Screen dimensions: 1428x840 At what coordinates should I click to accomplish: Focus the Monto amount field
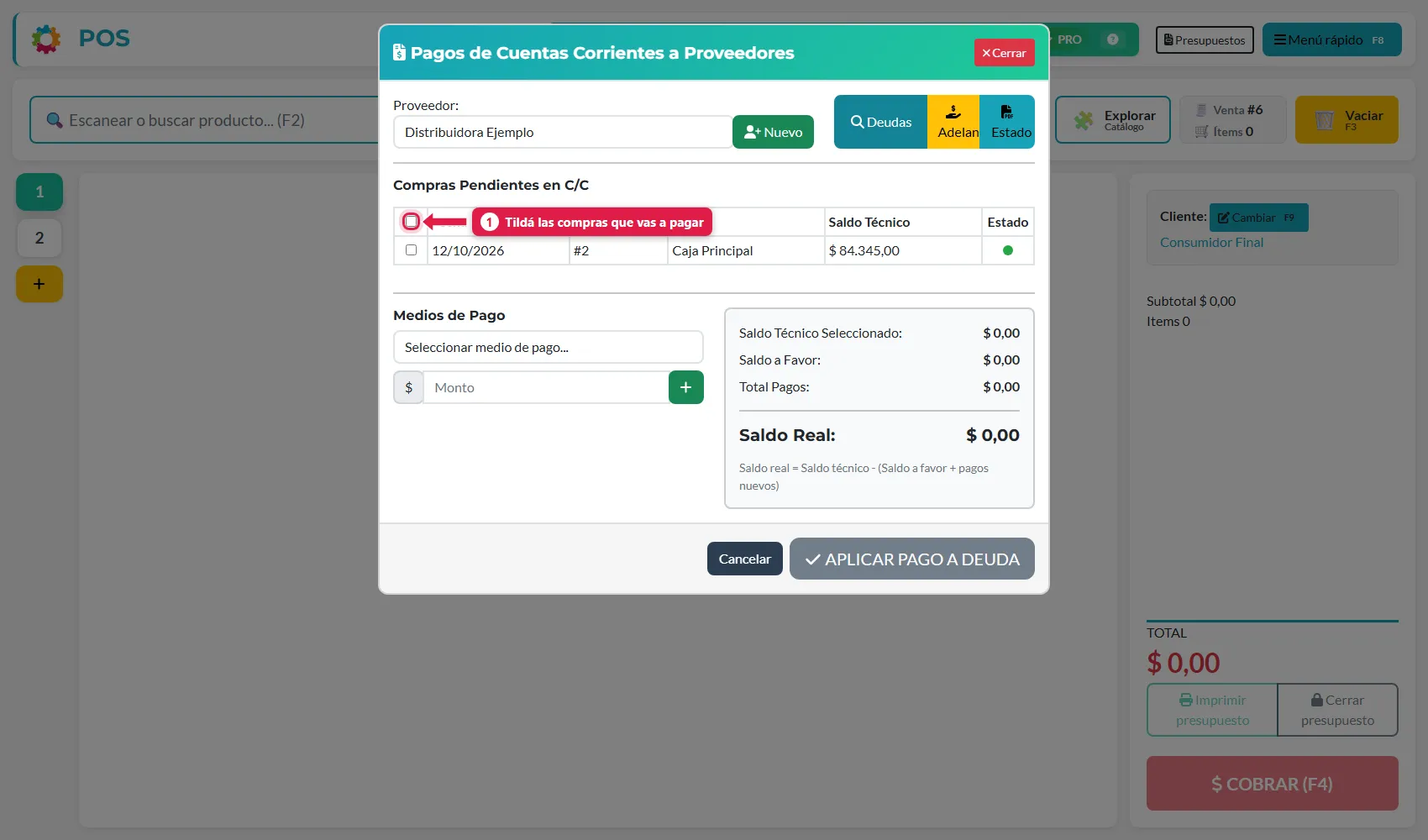point(546,387)
